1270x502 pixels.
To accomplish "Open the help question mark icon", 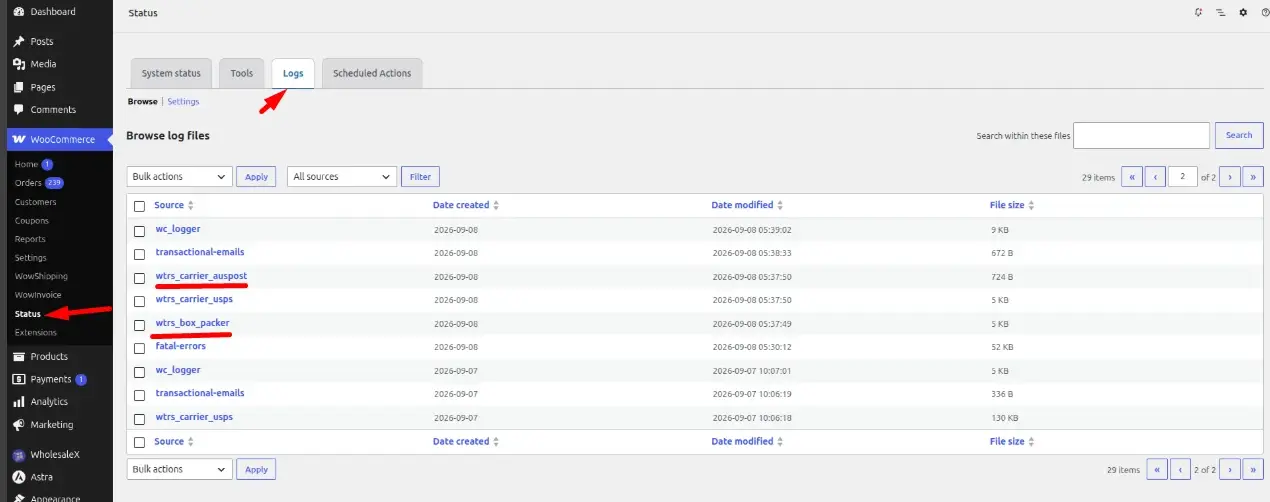I will (x=1265, y=12).
